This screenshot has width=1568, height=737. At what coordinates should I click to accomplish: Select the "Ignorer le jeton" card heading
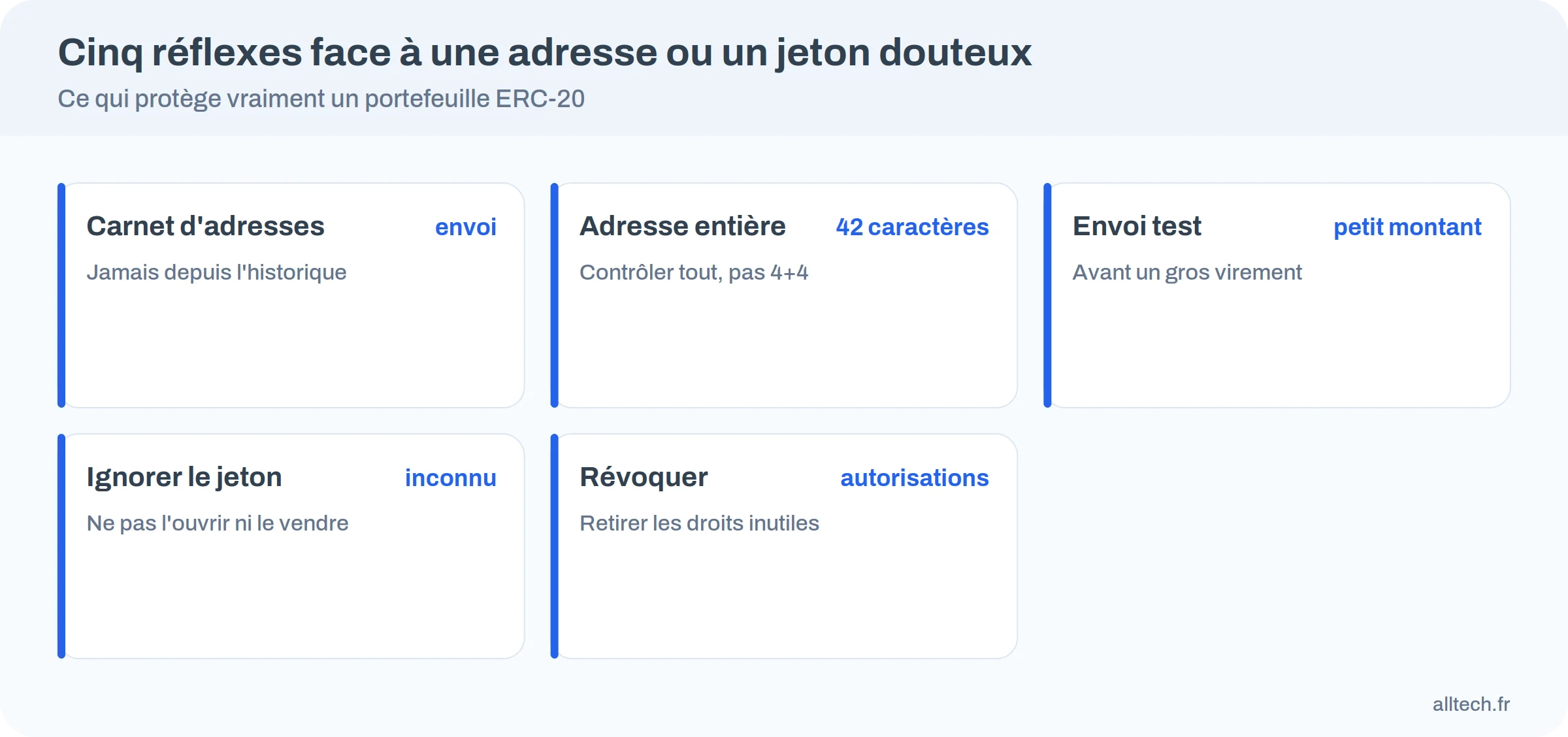coord(184,477)
